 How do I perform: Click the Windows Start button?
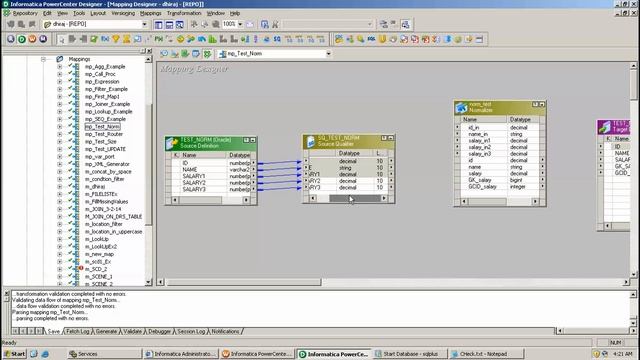point(15,354)
